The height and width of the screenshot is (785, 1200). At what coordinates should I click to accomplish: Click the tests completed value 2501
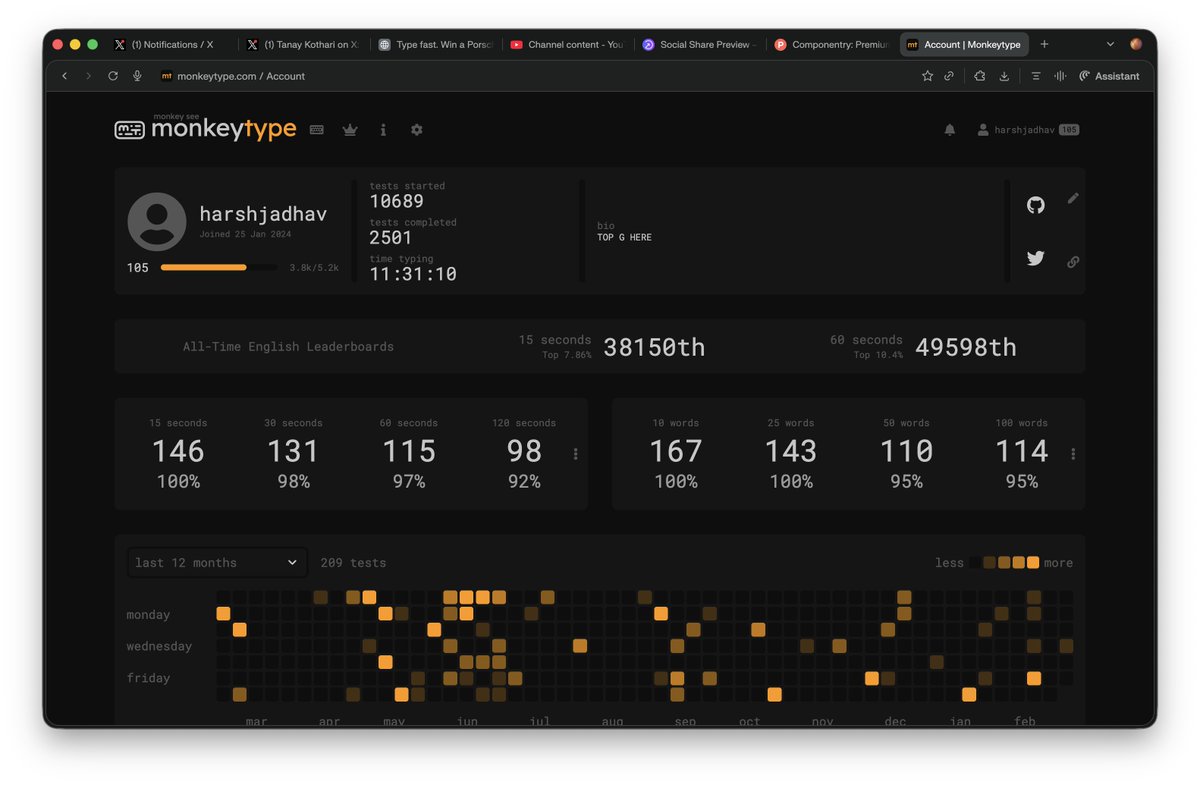[x=391, y=238]
